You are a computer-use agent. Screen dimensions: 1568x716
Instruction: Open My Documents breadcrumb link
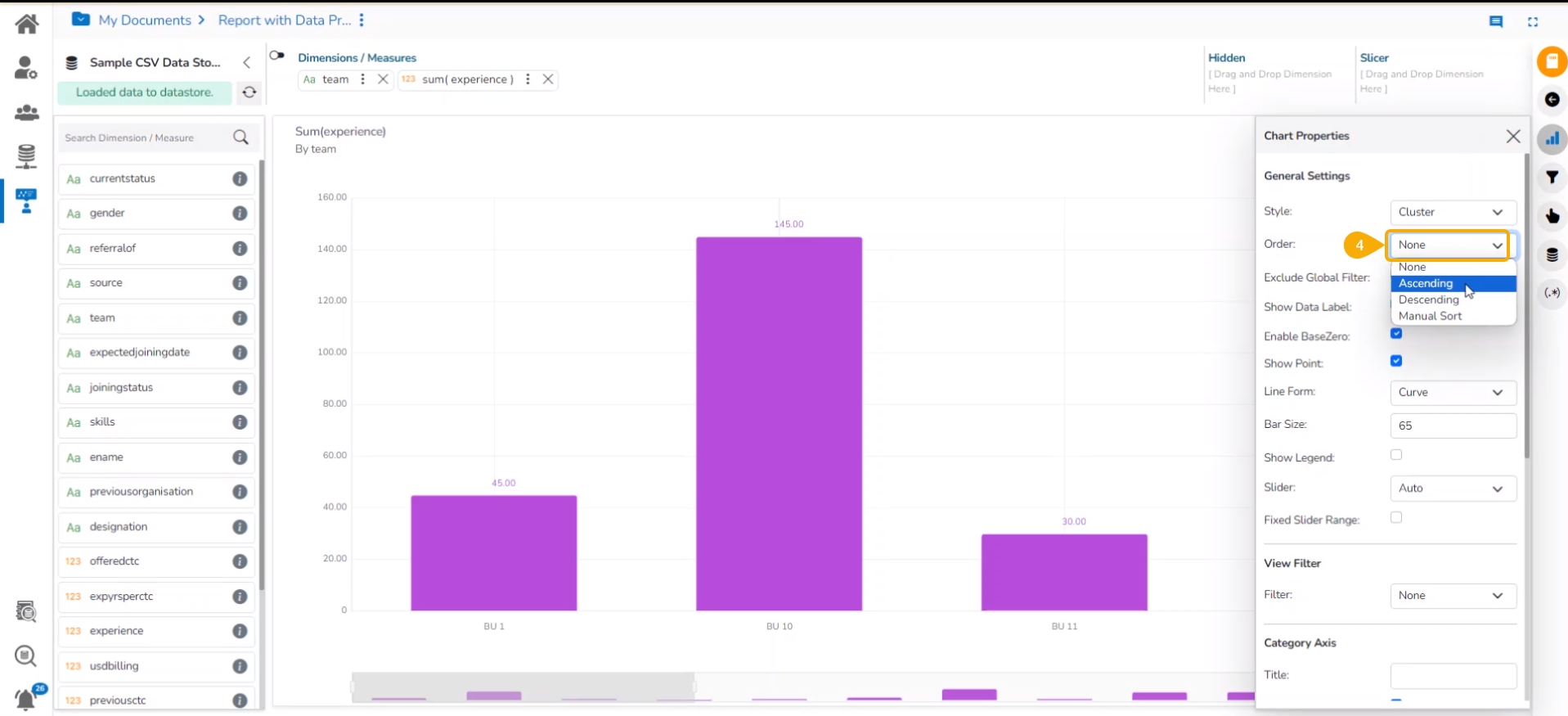click(145, 20)
